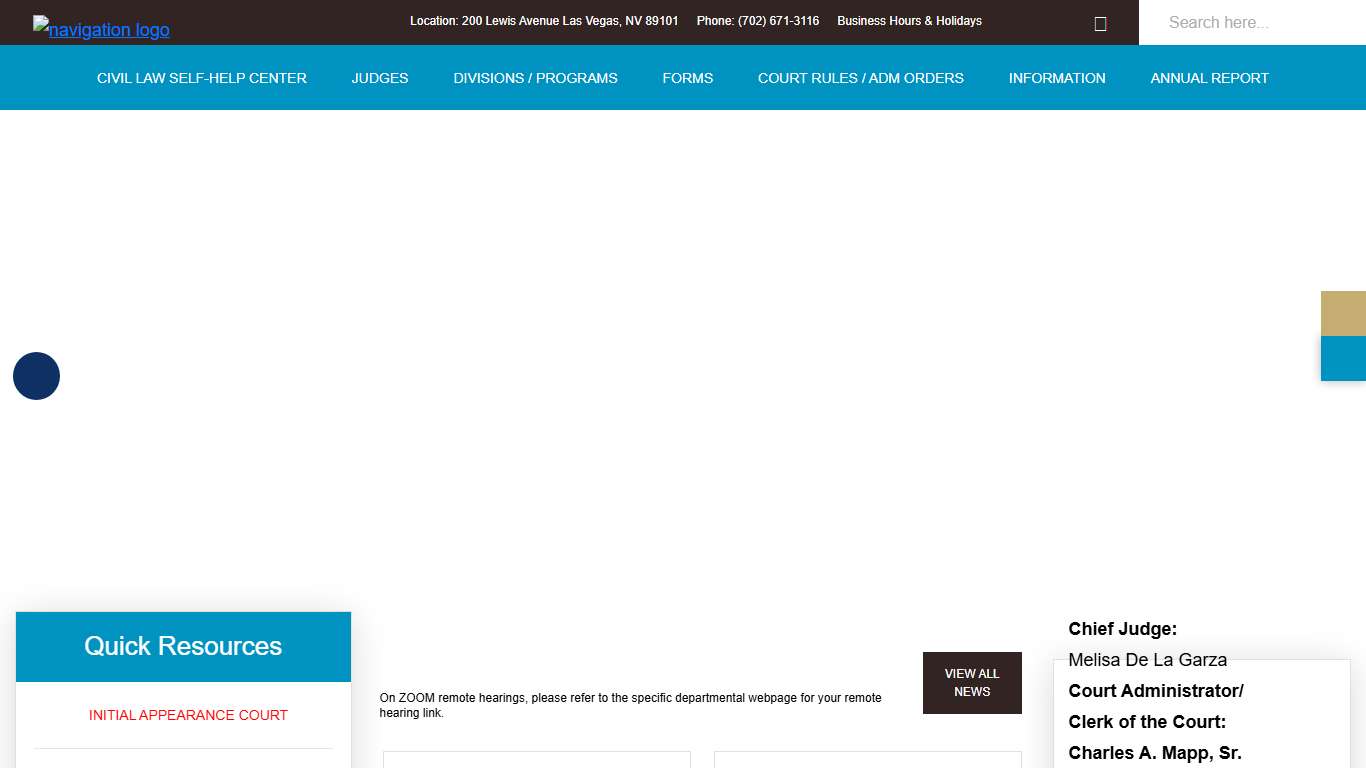Expand the Judges navigation menu

(380, 78)
